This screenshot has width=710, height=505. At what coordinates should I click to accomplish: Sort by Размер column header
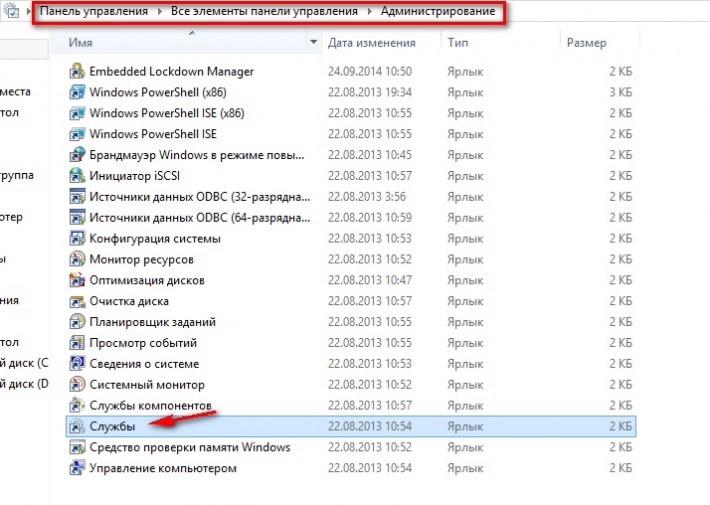pyautogui.click(x=586, y=43)
